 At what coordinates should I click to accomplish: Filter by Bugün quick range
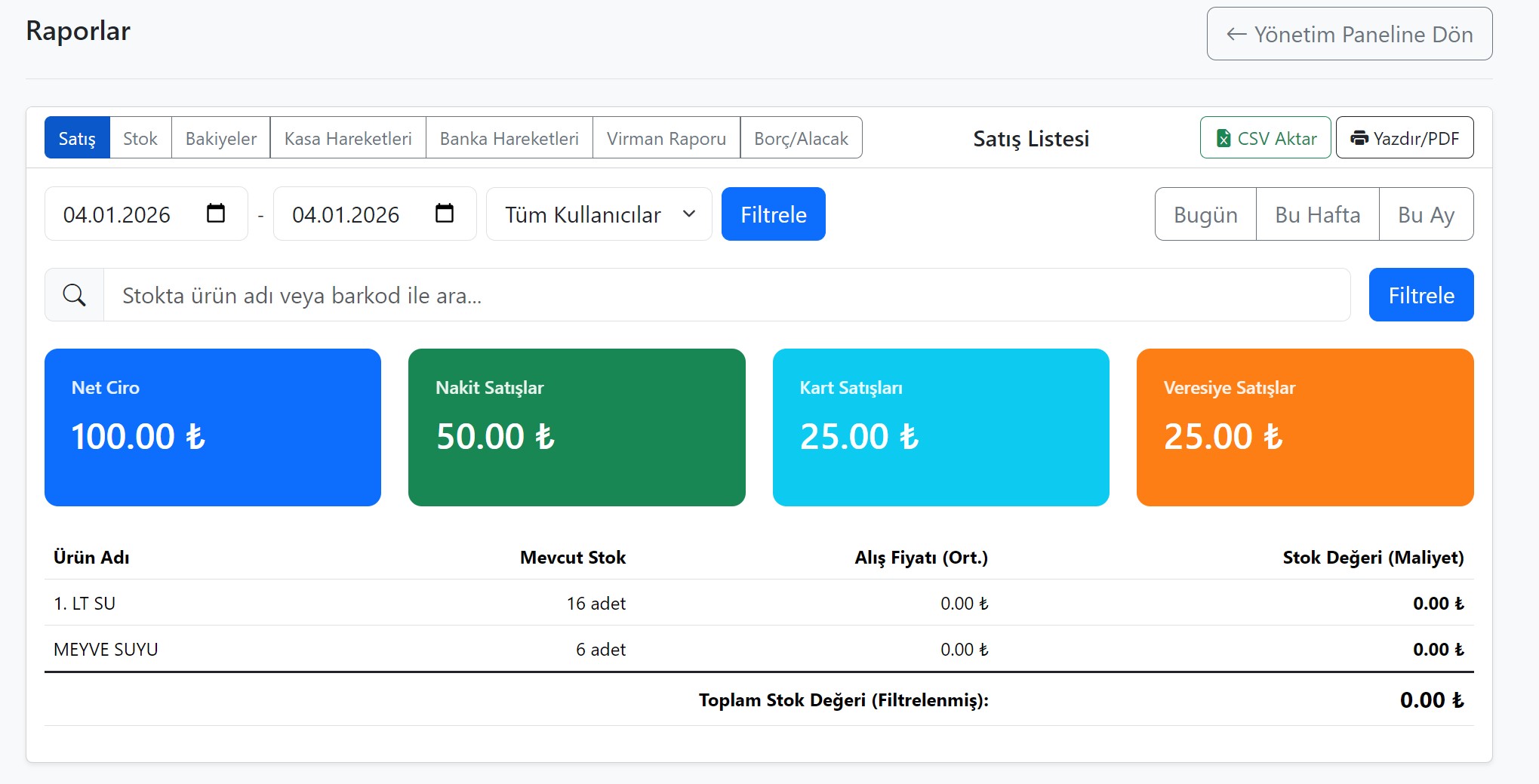click(1205, 214)
